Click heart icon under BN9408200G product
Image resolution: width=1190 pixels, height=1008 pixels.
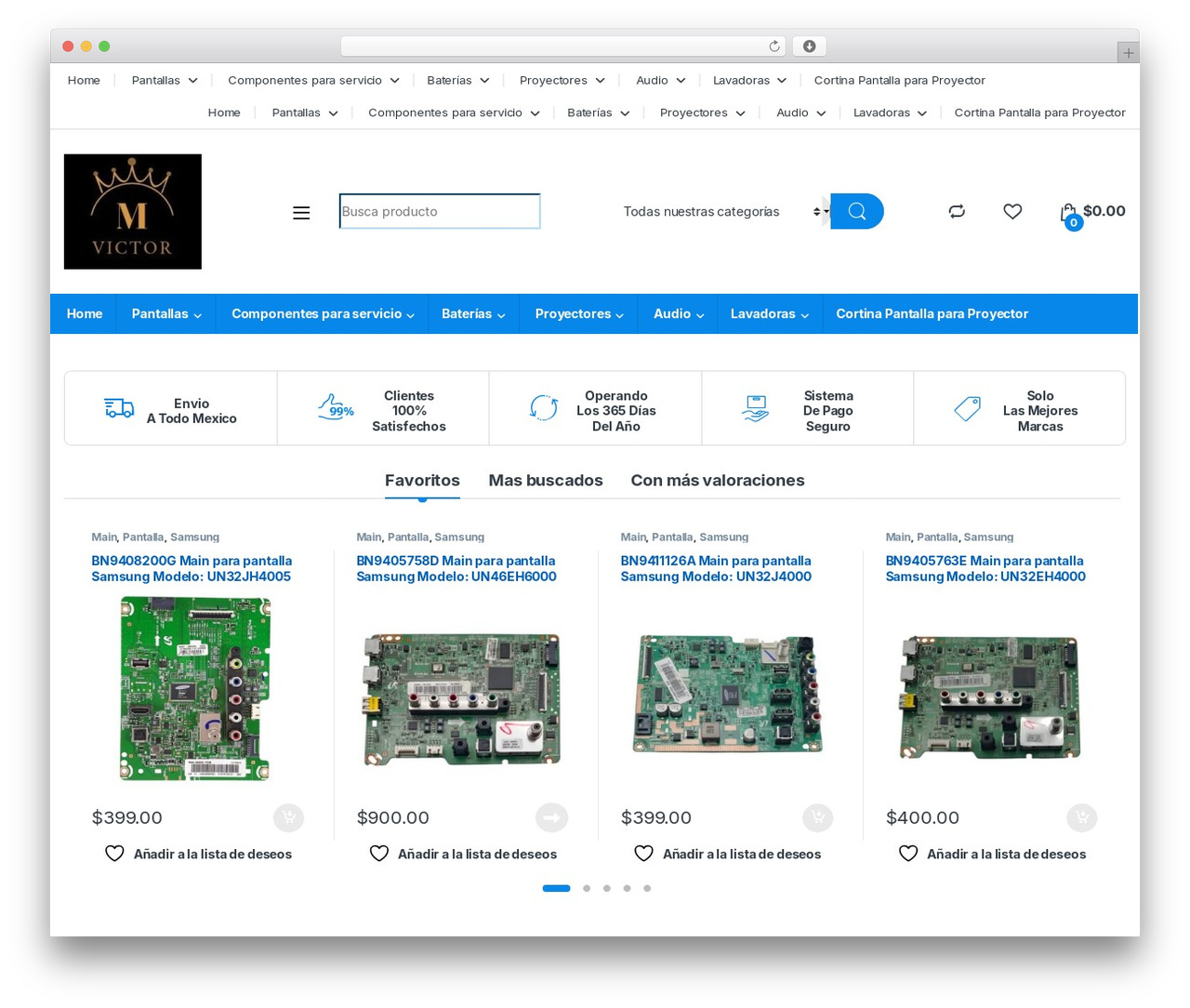(x=114, y=853)
